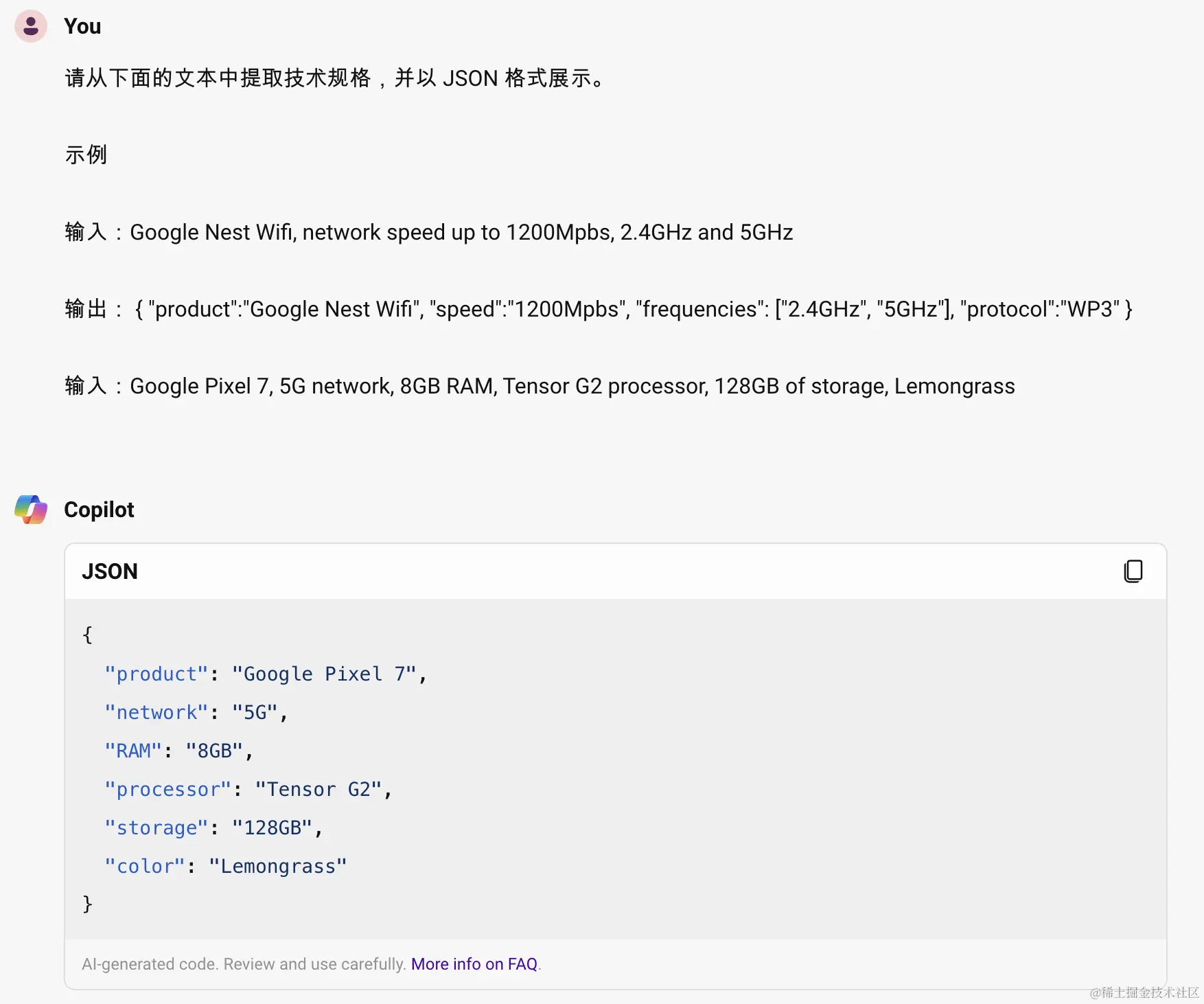Click the 稀土掘金技术社区 watermark text
Screen dimensions: 1204x1004
tap(1145, 993)
